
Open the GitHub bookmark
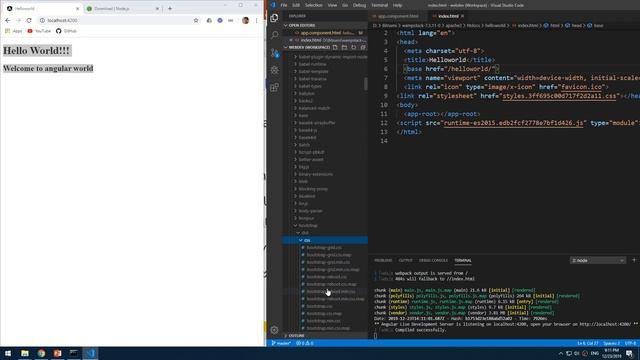[66, 31]
